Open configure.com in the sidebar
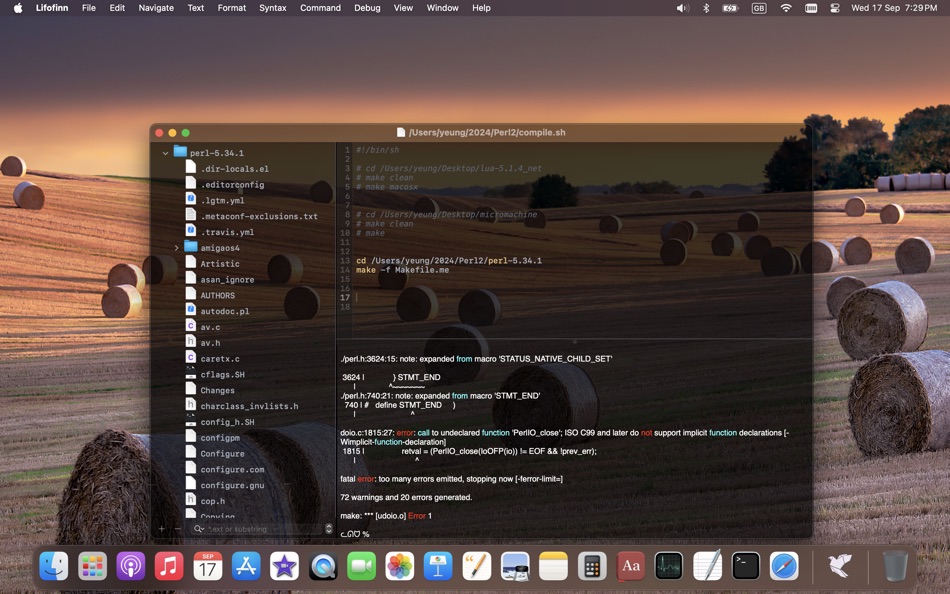Viewport: 950px width, 594px height. 232,469
